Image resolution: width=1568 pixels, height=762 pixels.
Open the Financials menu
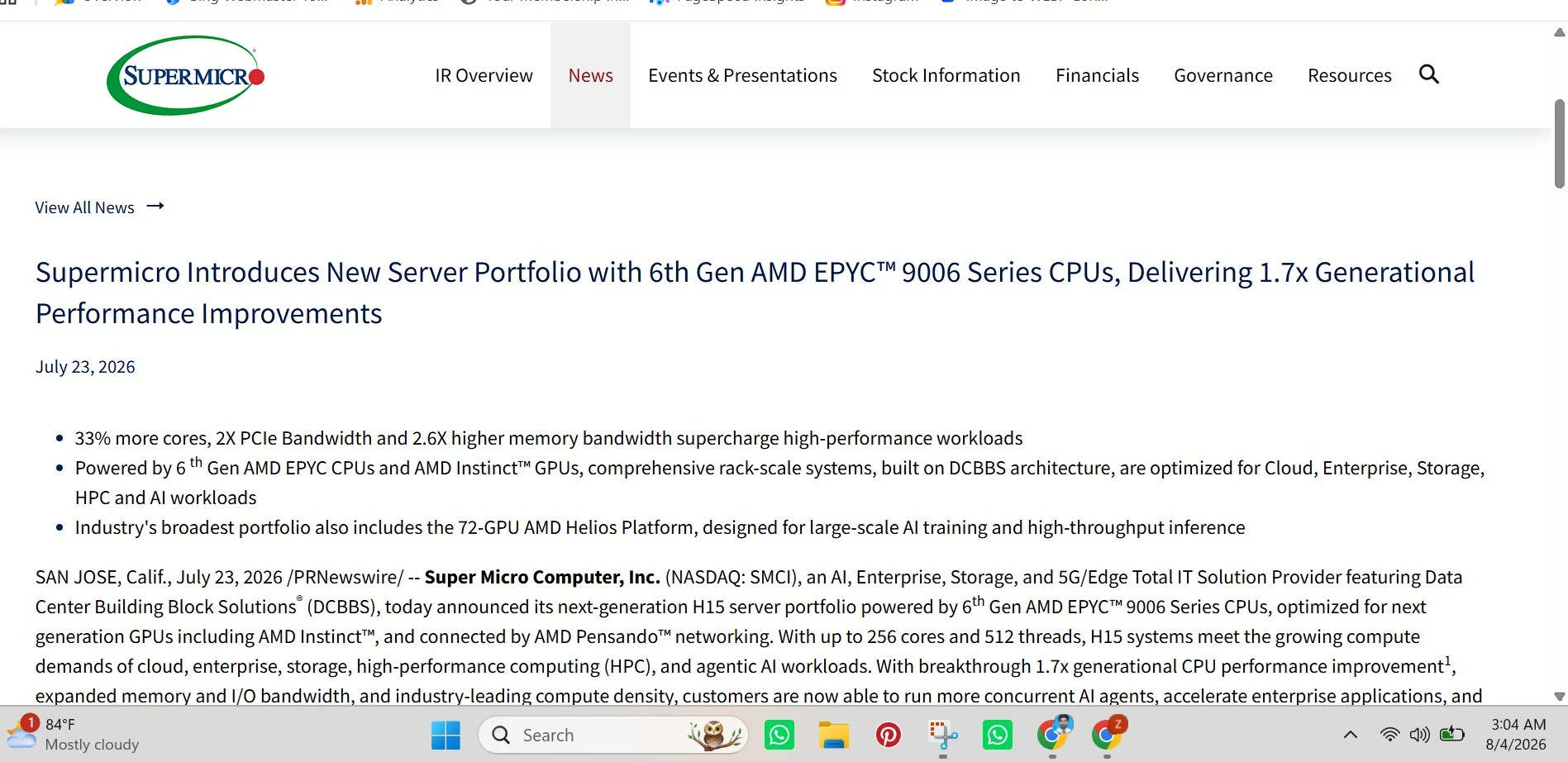tap(1097, 75)
